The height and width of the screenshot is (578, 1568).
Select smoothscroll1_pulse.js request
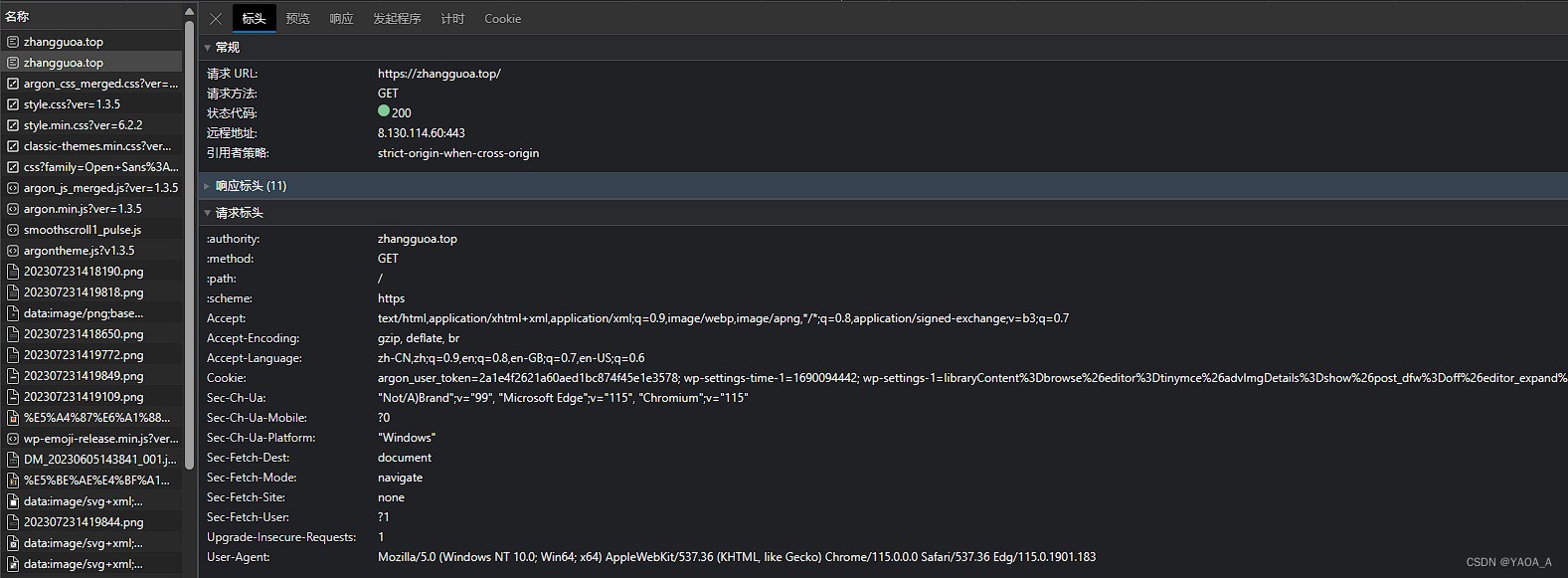[91, 230]
